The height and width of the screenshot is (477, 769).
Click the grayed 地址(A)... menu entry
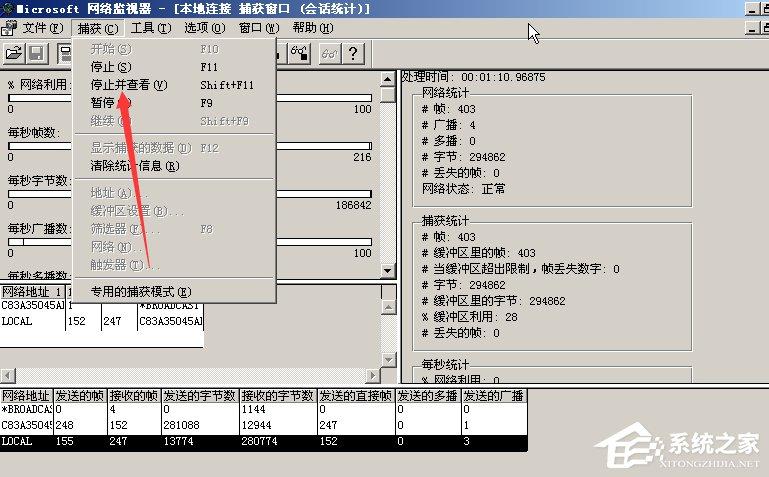tap(174, 193)
